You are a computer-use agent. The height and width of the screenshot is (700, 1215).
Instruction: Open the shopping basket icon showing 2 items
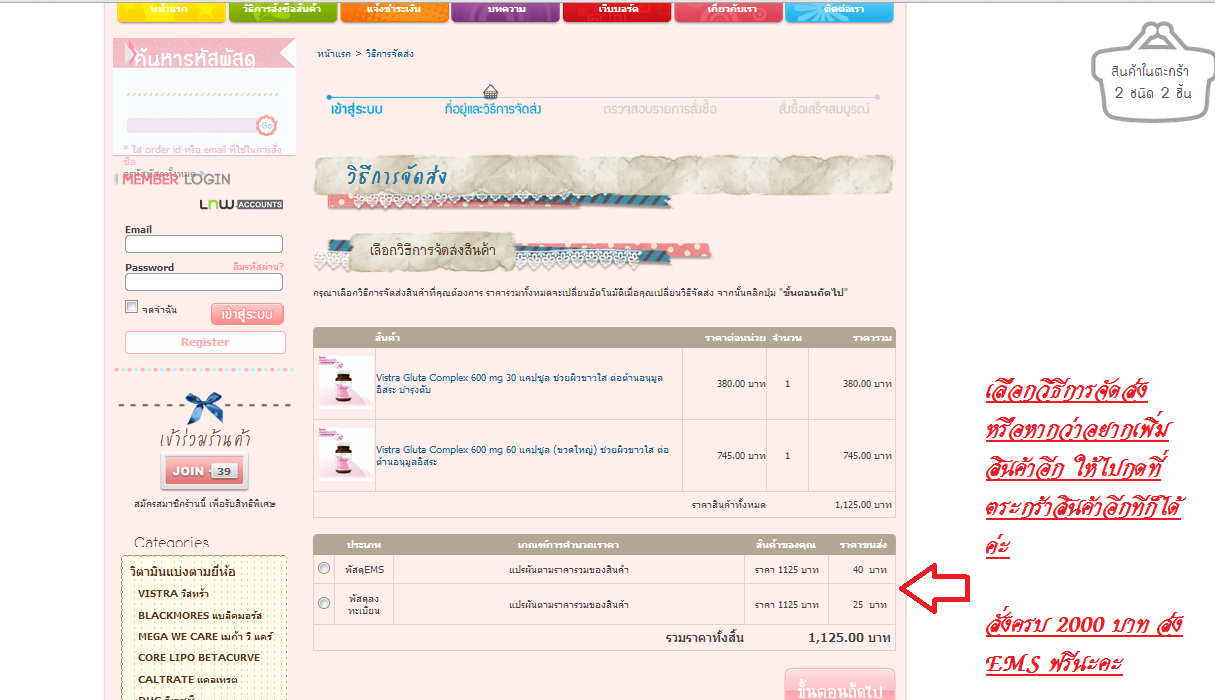pos(1151,74)
